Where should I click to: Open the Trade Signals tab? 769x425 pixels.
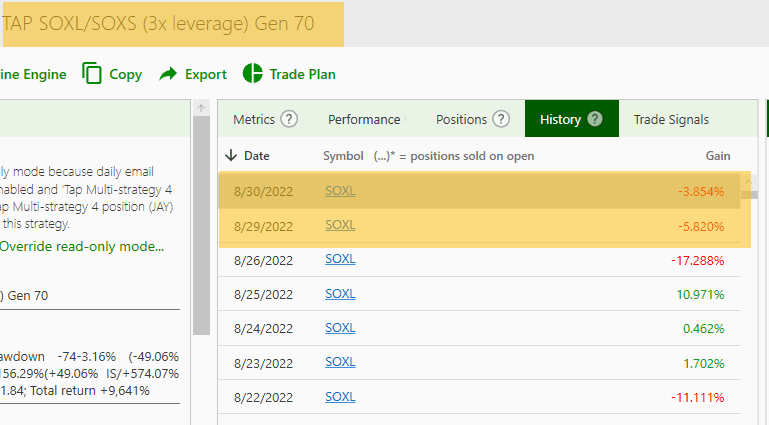coord(671,119)
